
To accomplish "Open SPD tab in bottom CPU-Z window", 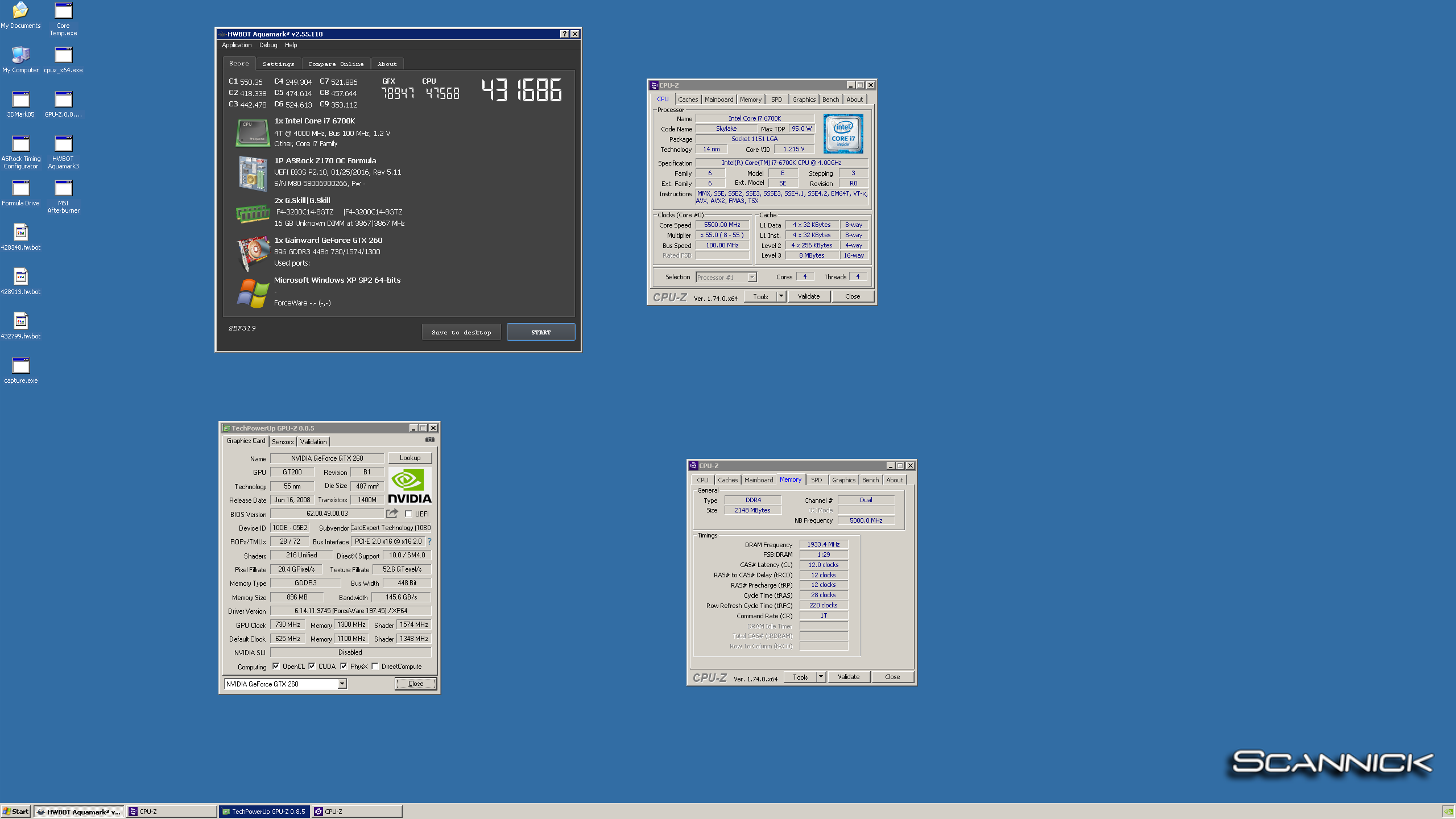I will 816,480.
